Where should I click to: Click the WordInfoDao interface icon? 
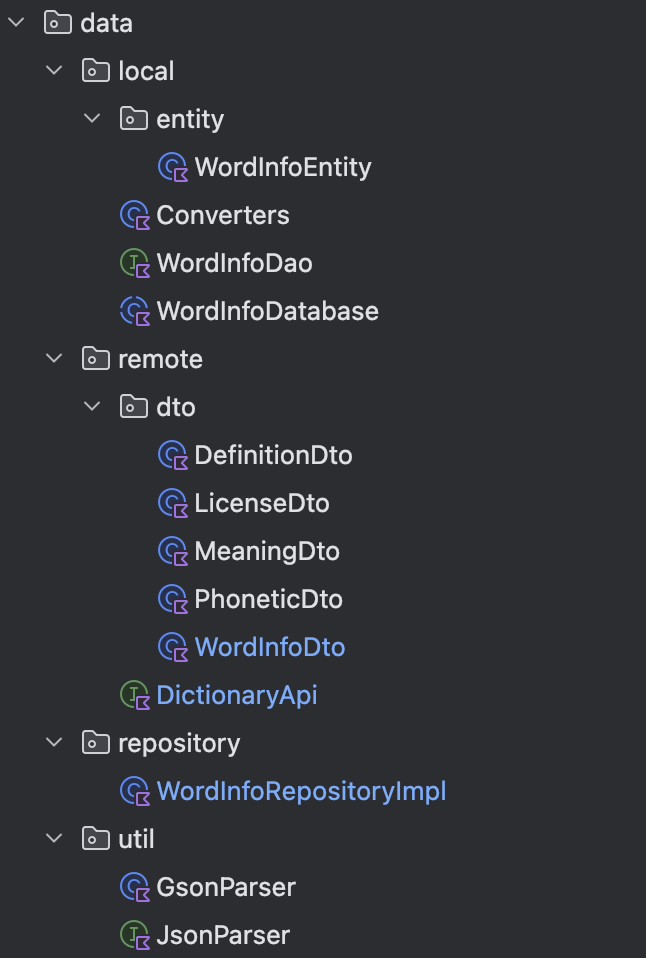[x=134, y=263]
